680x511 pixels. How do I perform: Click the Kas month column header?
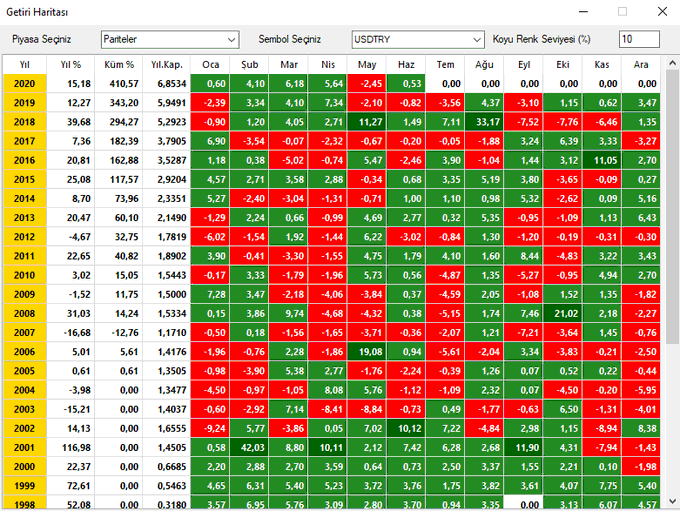tap(602, 65)
